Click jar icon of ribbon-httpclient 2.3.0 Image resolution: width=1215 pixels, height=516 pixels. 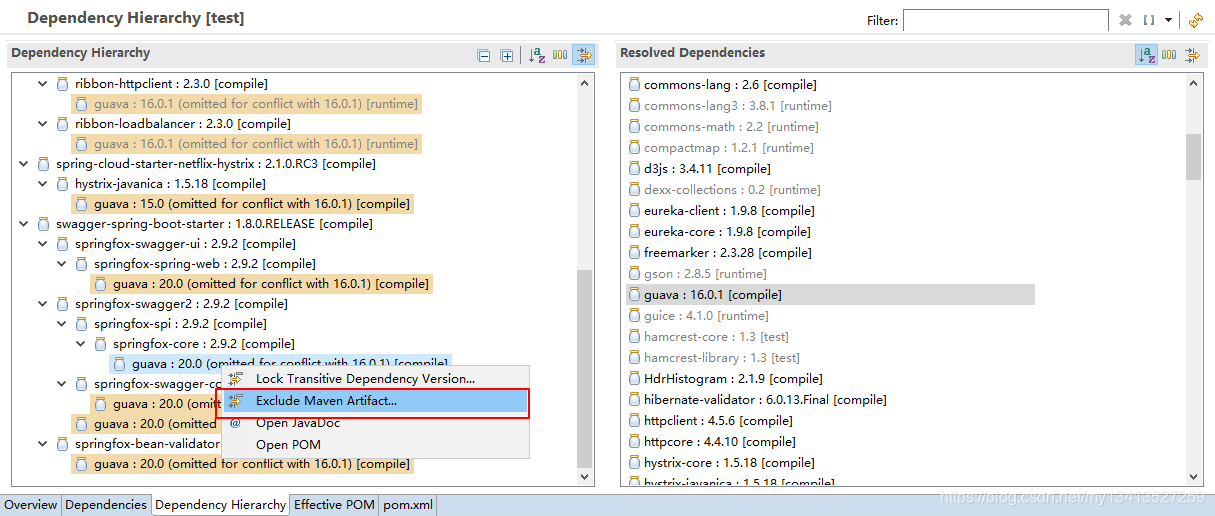pyautogui.click(x=62, y=84)
